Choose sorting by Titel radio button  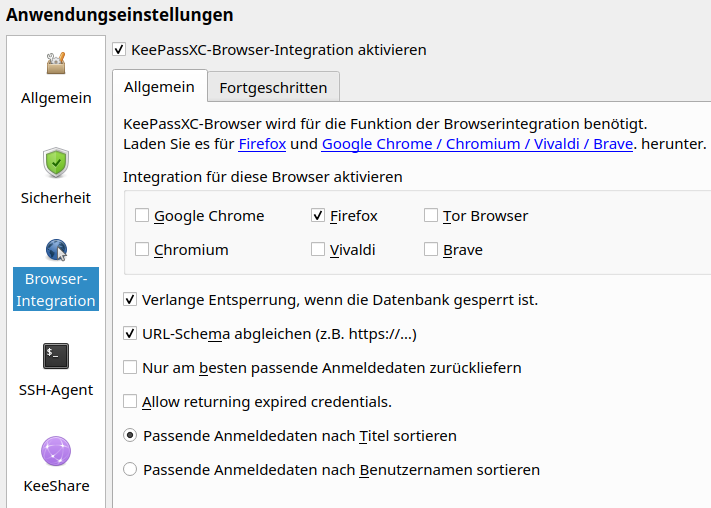click(x=130, y=436)
